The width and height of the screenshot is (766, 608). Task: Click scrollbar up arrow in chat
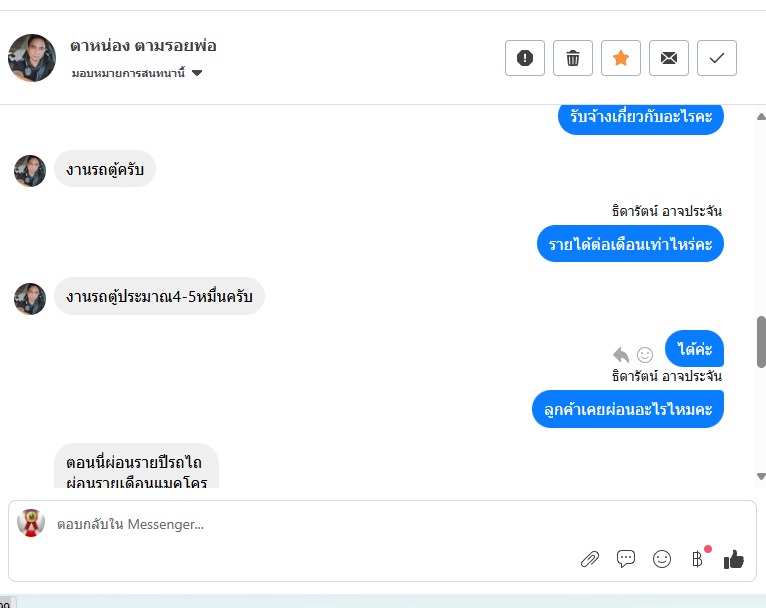(x=761, y=116)
